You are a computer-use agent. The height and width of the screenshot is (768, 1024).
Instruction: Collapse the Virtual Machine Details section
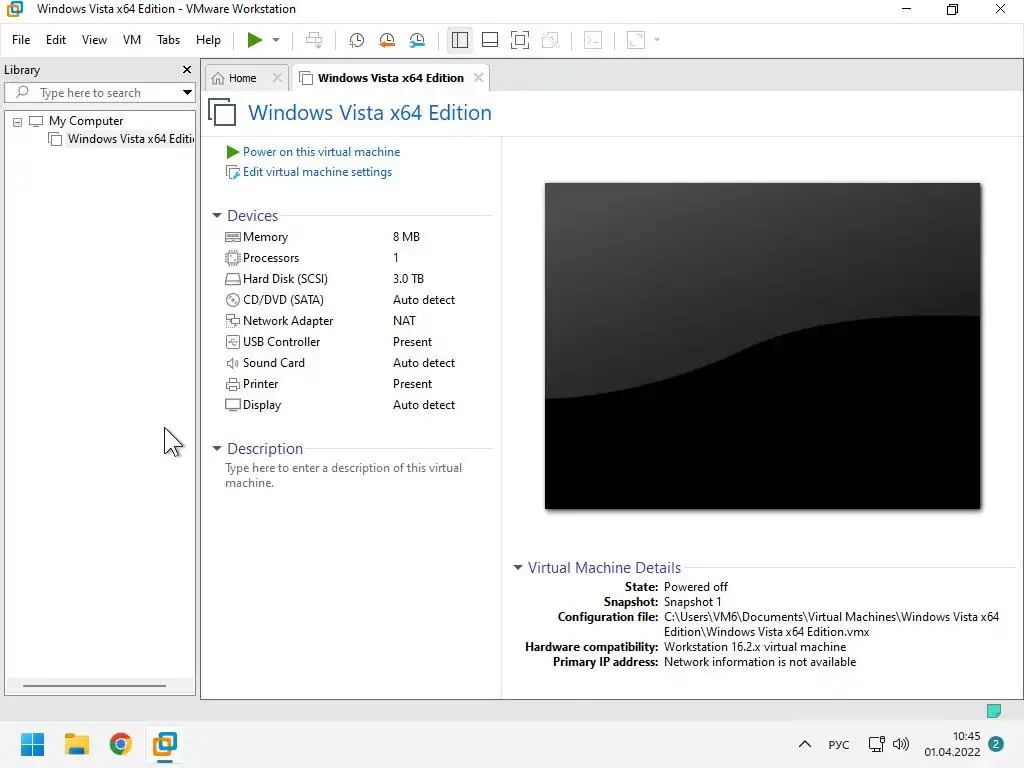(518, 568)
